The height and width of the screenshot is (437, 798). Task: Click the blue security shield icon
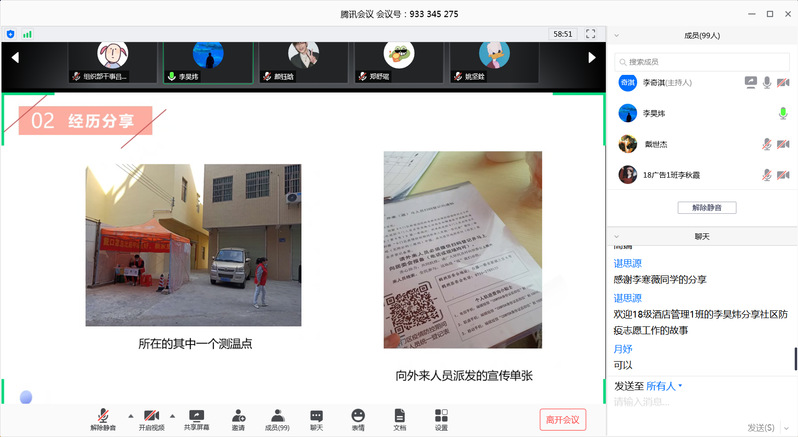[11, 34]
